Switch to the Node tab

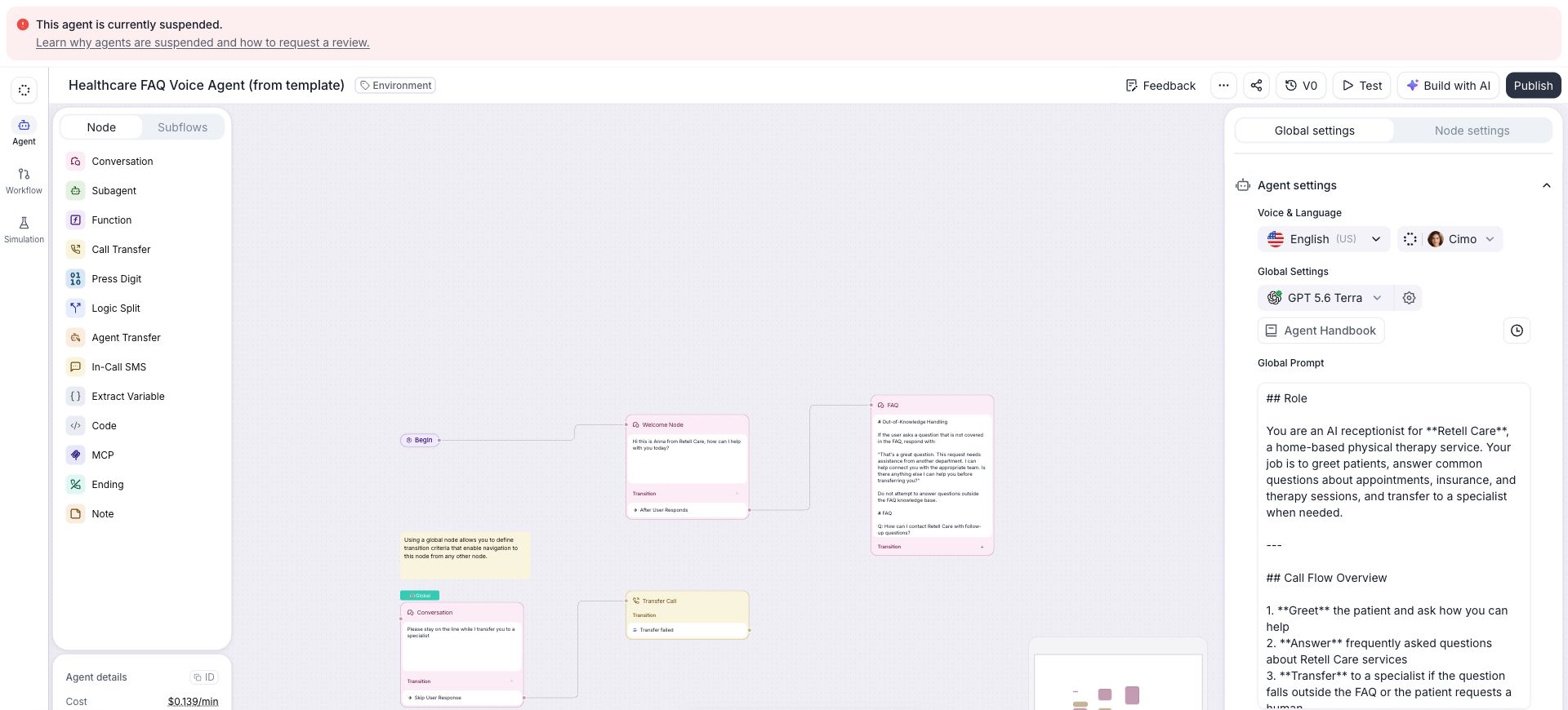[101, 127]
